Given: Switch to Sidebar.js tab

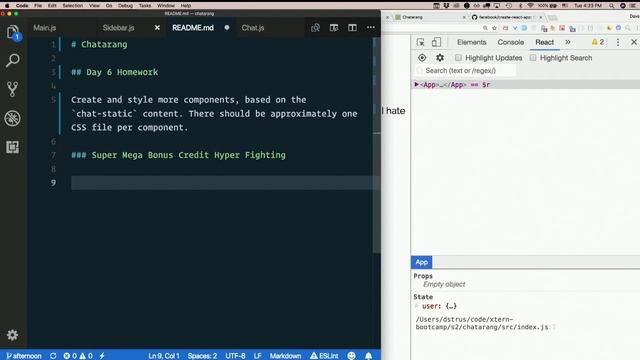Looking at the screenshot, I should click(x=118, y=28).
